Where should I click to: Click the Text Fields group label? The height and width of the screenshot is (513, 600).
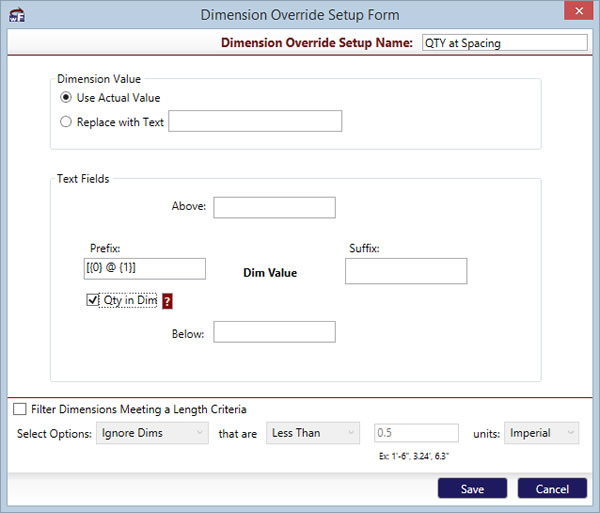point(83,179)
